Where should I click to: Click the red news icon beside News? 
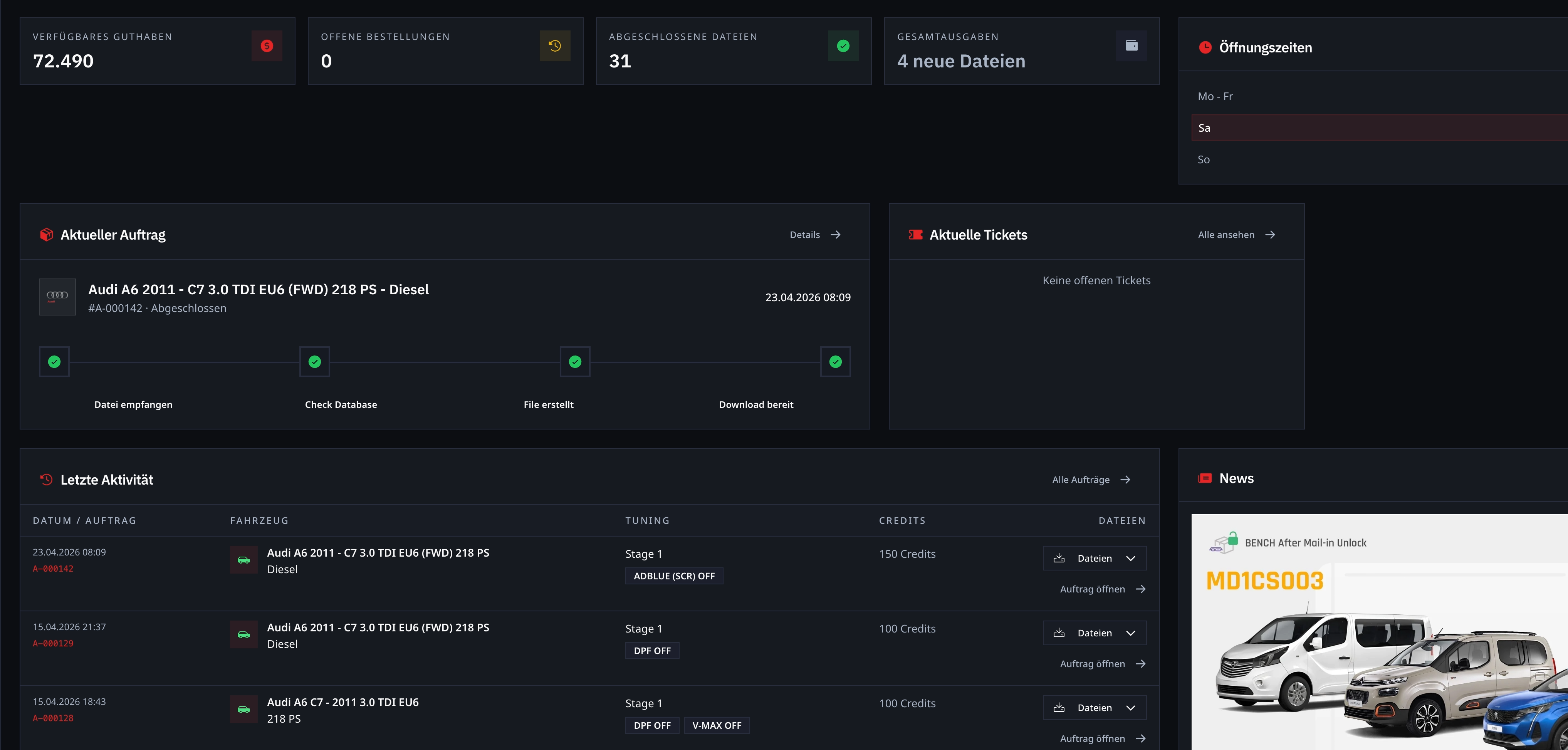1205,478
